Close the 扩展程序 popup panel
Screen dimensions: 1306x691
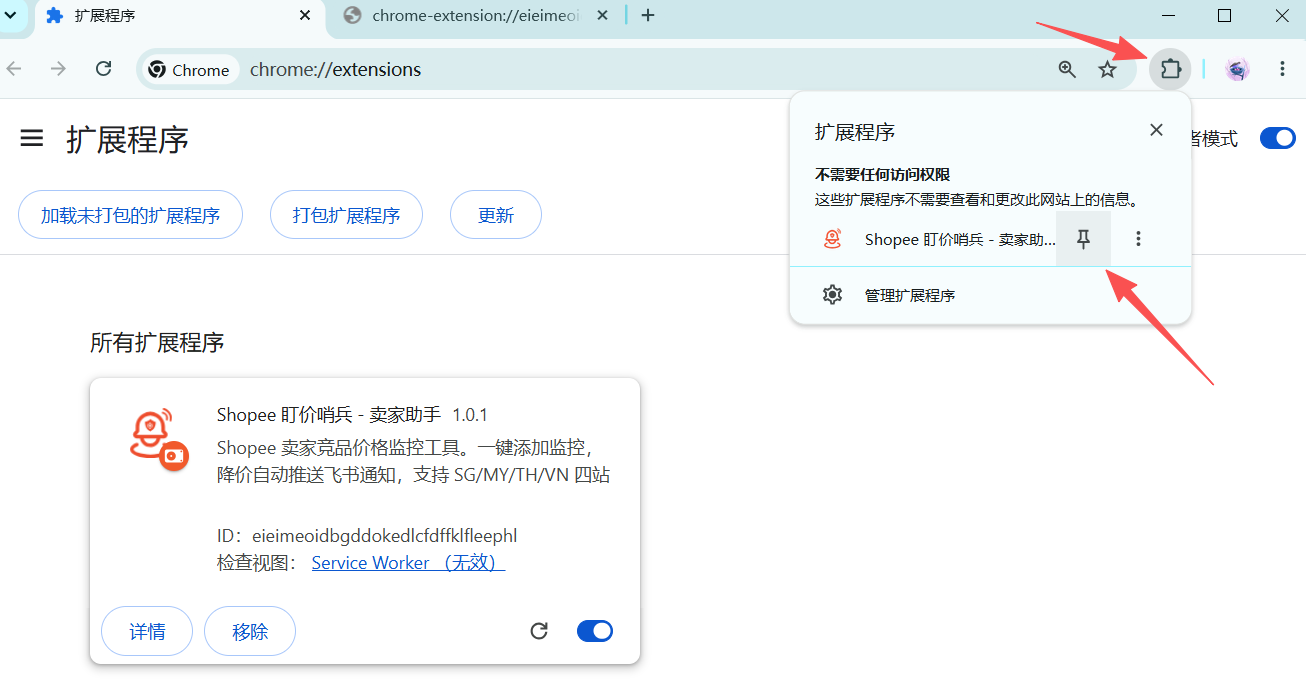1156,130
